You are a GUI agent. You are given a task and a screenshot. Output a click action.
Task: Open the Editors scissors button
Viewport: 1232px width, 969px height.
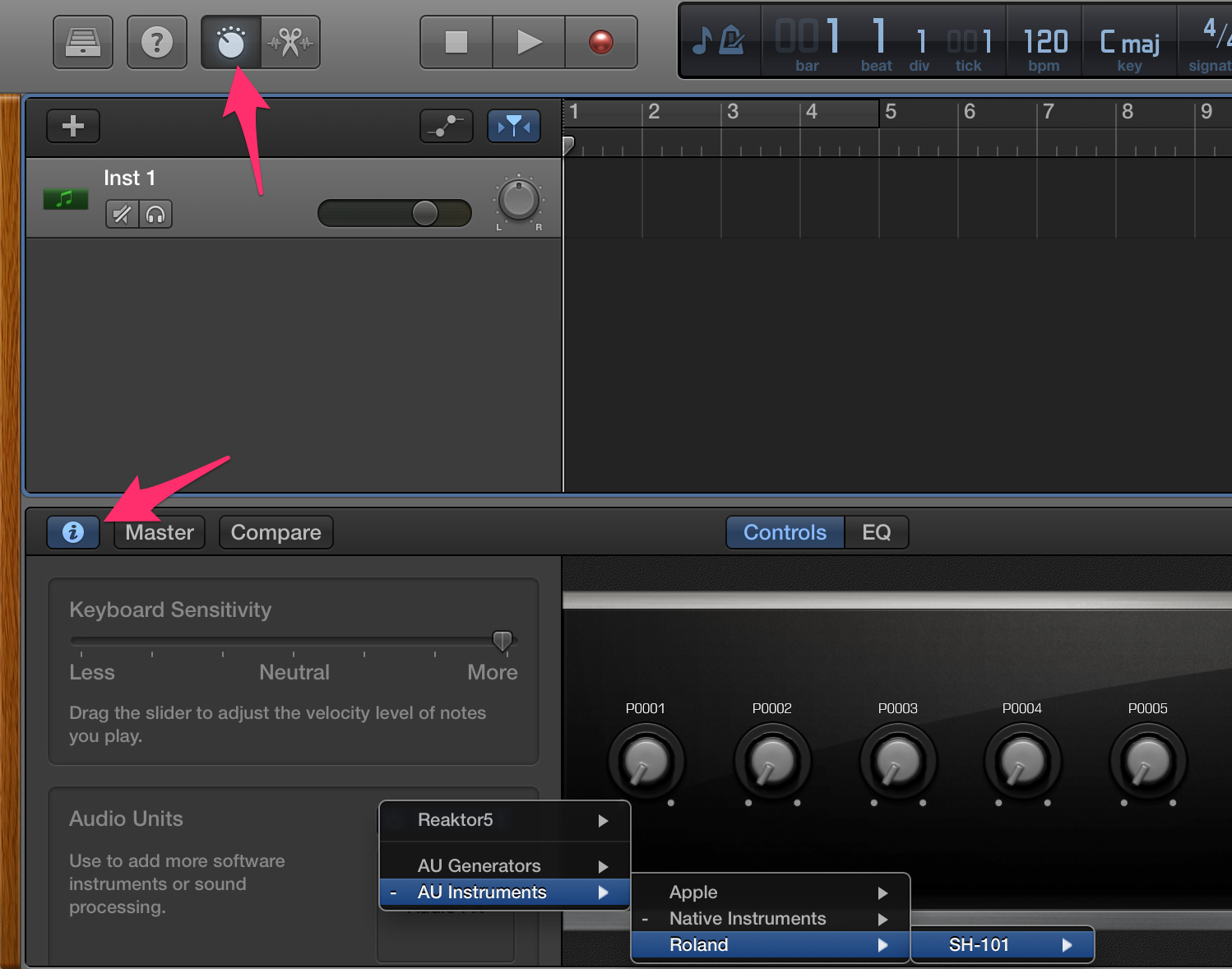[x=290, y=42]
